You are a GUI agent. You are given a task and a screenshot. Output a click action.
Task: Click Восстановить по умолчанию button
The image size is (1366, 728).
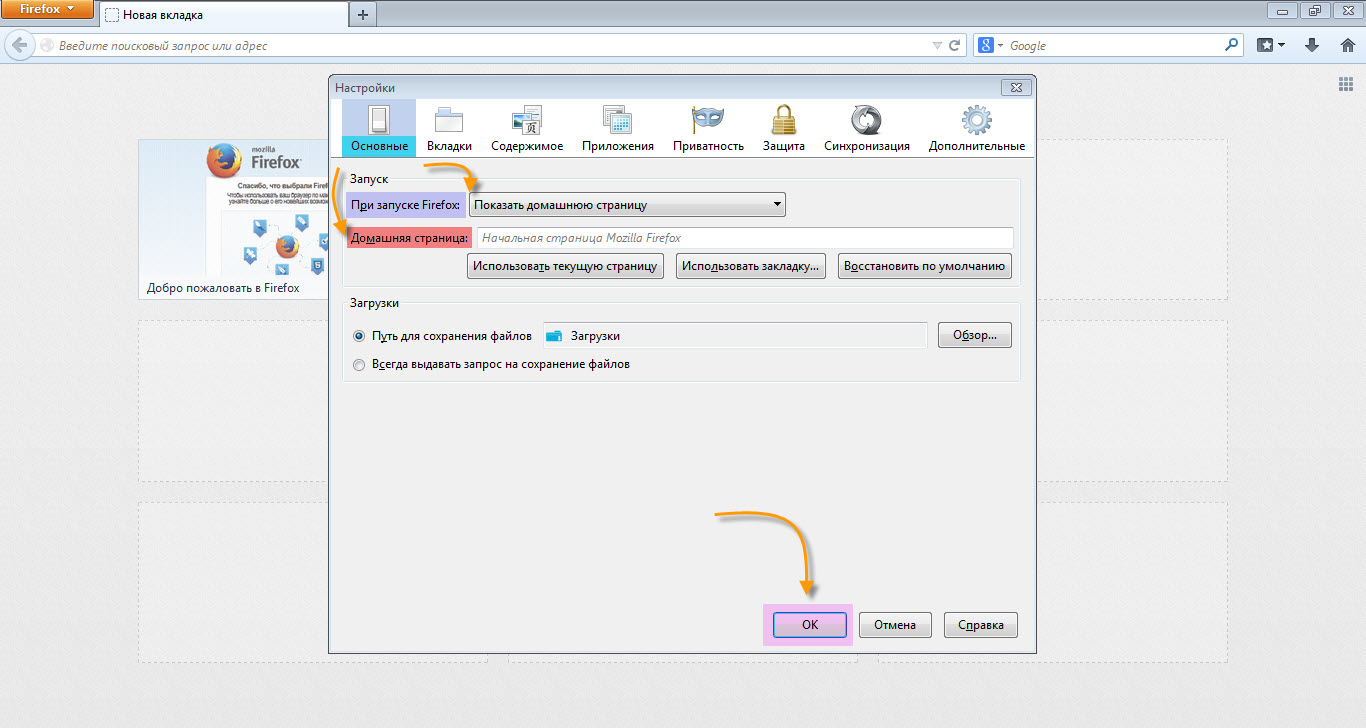(x=925, y=266)
